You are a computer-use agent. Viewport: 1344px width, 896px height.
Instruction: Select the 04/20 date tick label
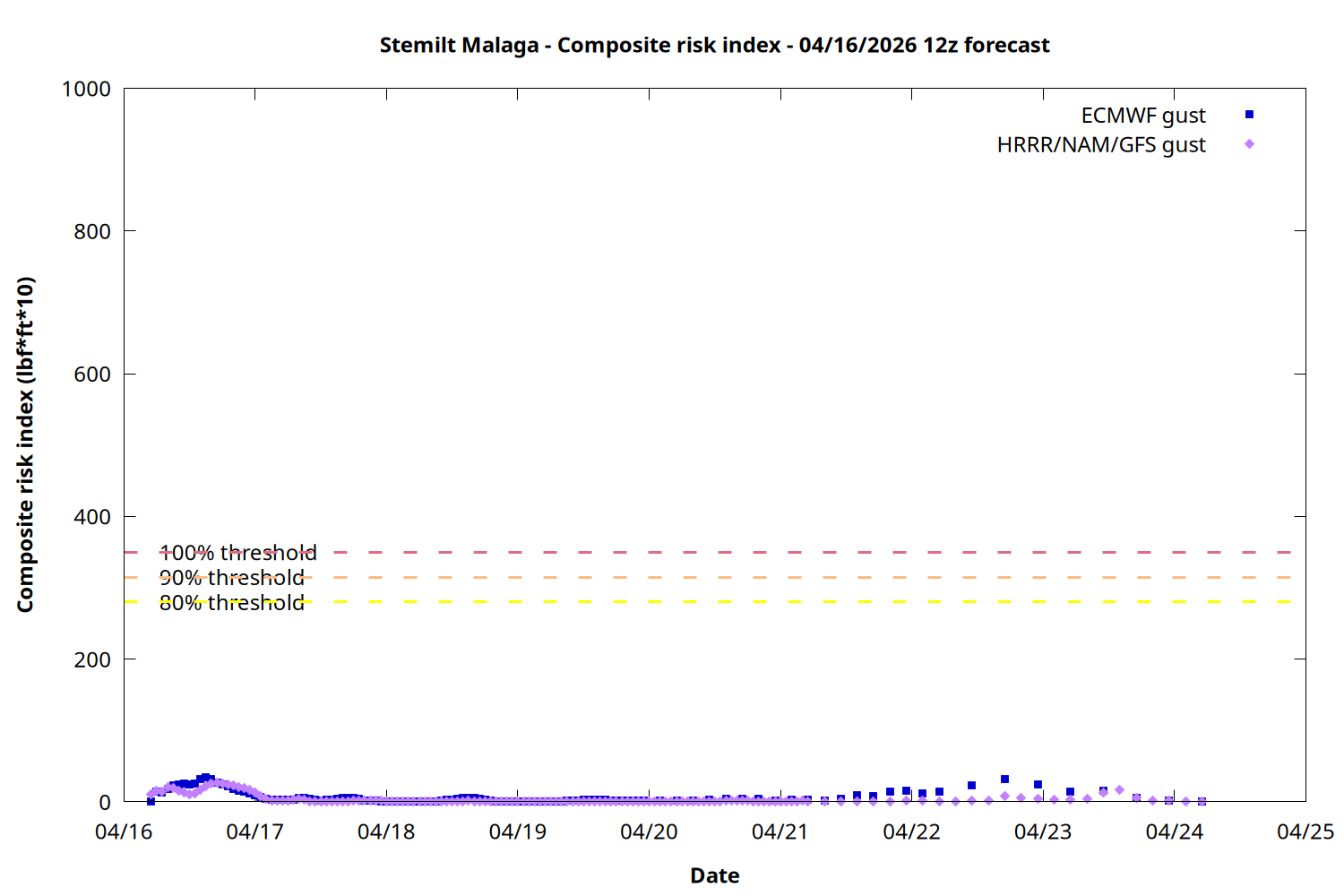[x=649, y=831]
